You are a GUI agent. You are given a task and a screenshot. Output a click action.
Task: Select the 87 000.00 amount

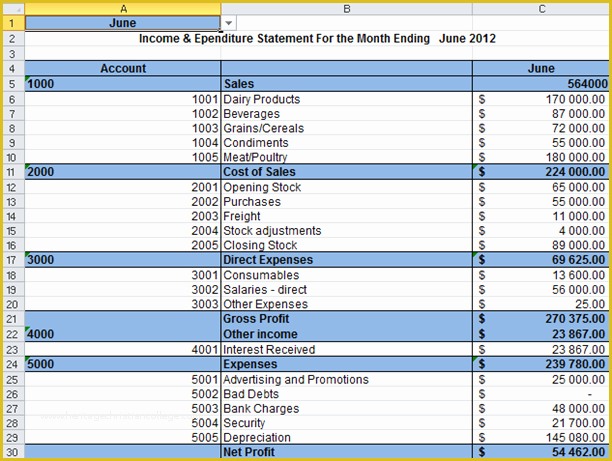pos(541,114)
